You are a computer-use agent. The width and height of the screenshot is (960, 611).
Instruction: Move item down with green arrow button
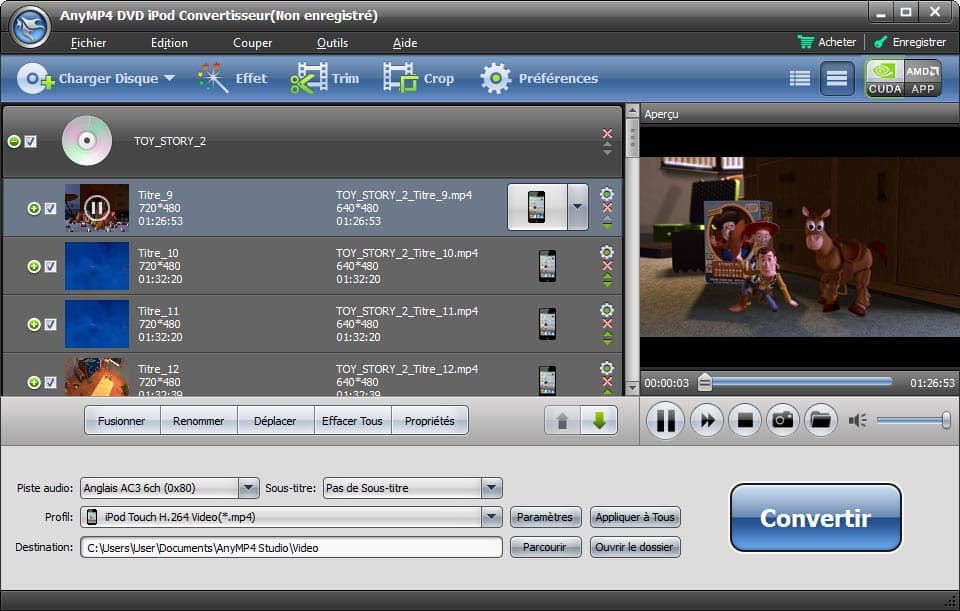[x=599, y=421]
